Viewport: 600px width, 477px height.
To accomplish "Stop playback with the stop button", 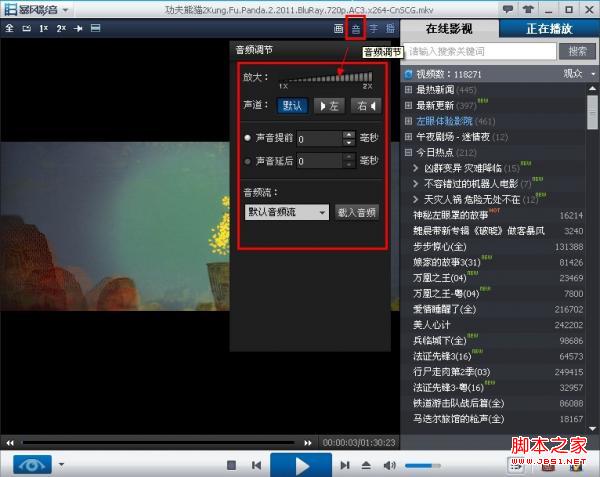I will (x=231, y=465).
